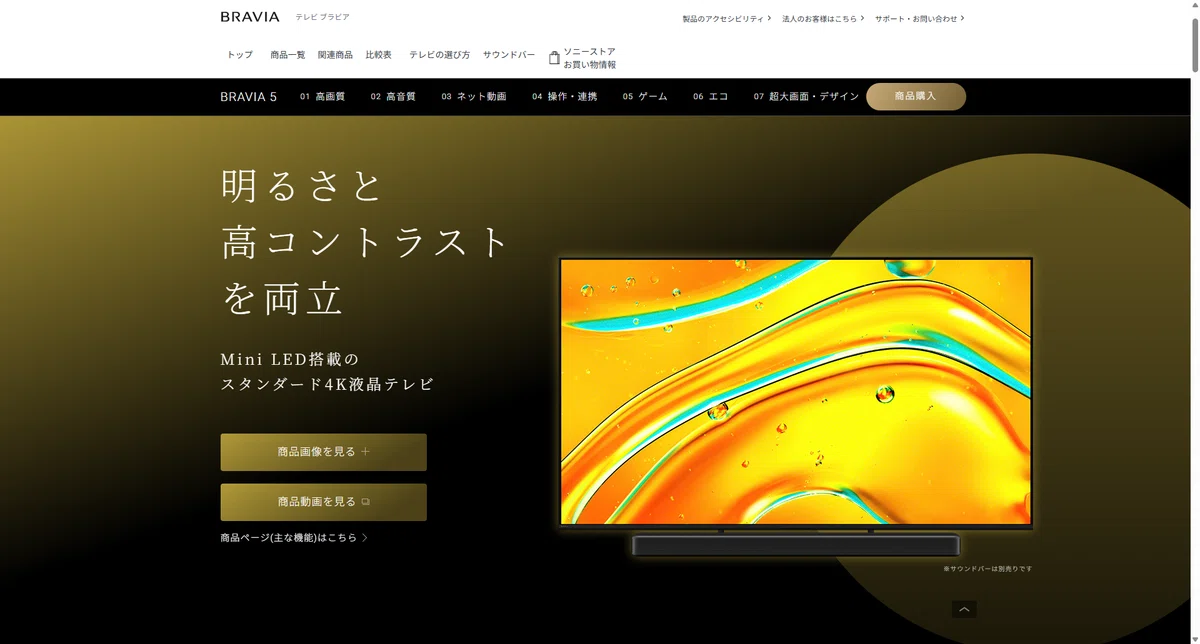
Task: Jump to 04 操作・連携 section
Action: 565,97
